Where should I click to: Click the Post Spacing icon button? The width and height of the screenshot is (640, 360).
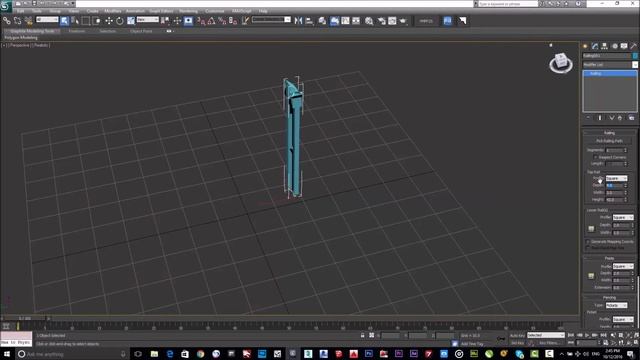coord(591,276)
